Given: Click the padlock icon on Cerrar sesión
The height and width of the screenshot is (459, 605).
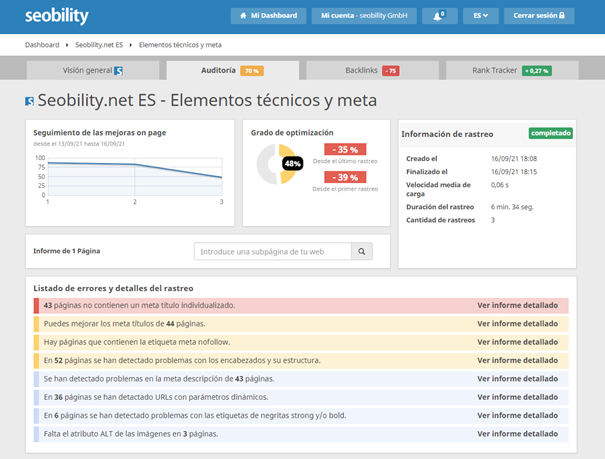Looking at the screenshot, I should tap(562, 15).
